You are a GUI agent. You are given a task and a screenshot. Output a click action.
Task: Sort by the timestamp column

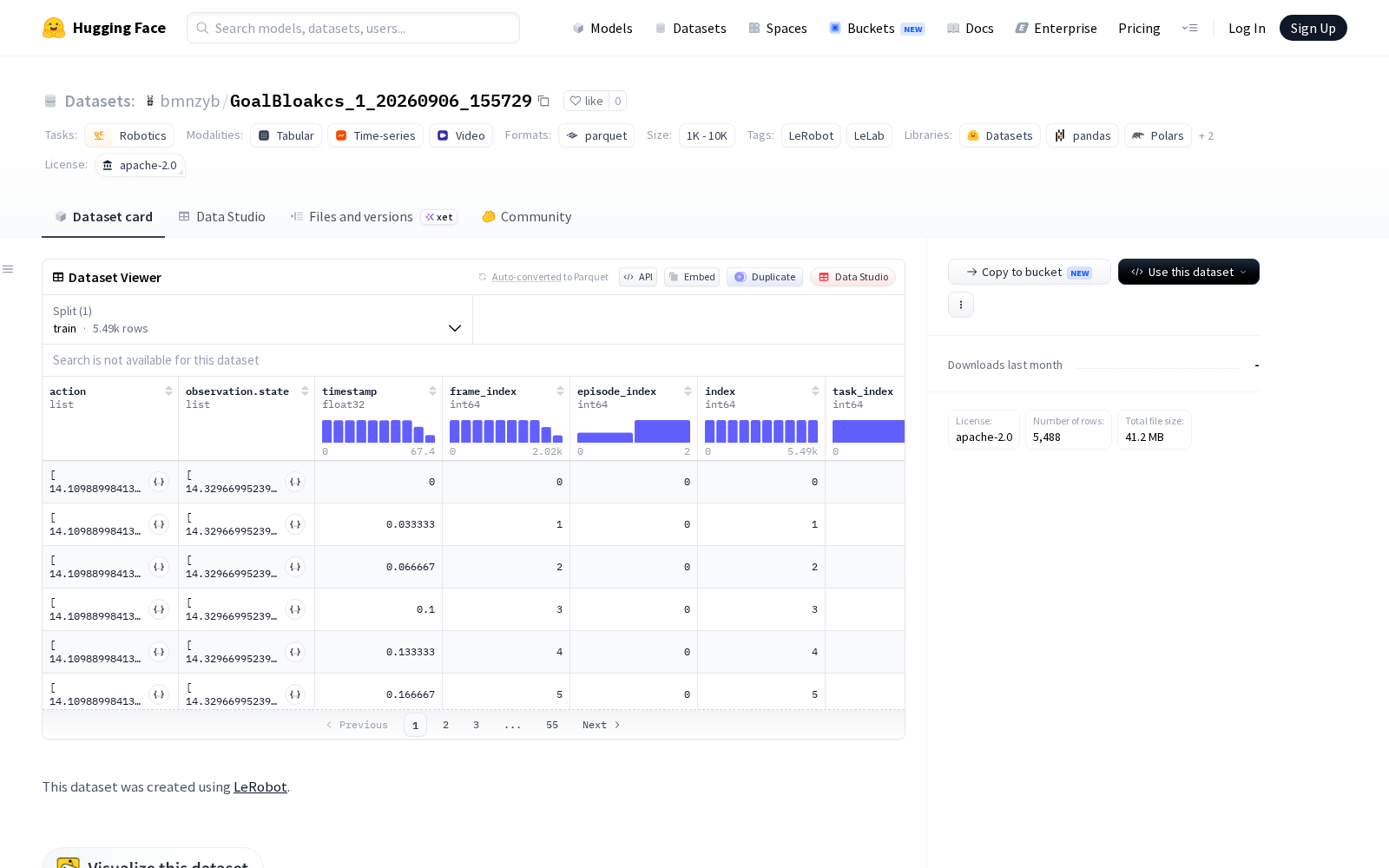coord(432,391)
